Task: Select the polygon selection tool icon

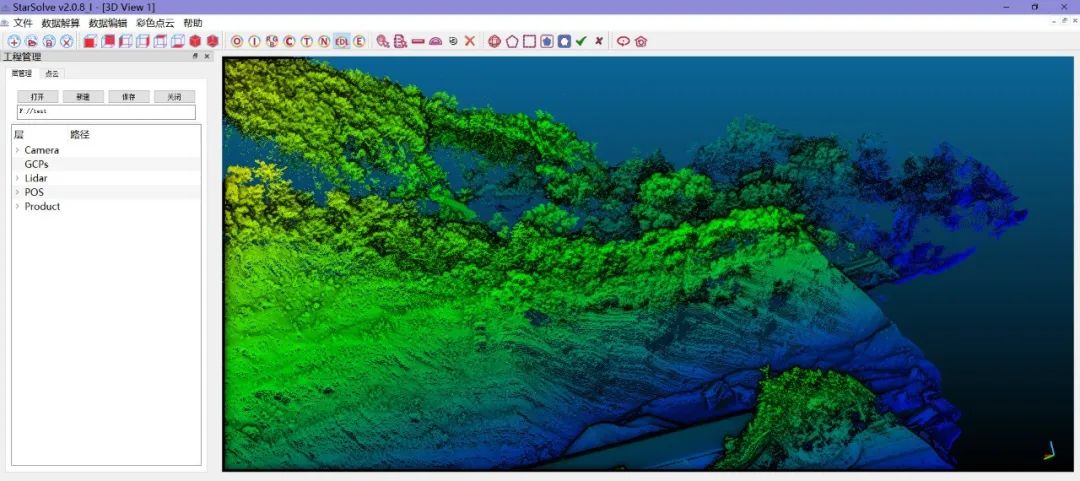Action: pyautogui.click(x=512, y=41)
